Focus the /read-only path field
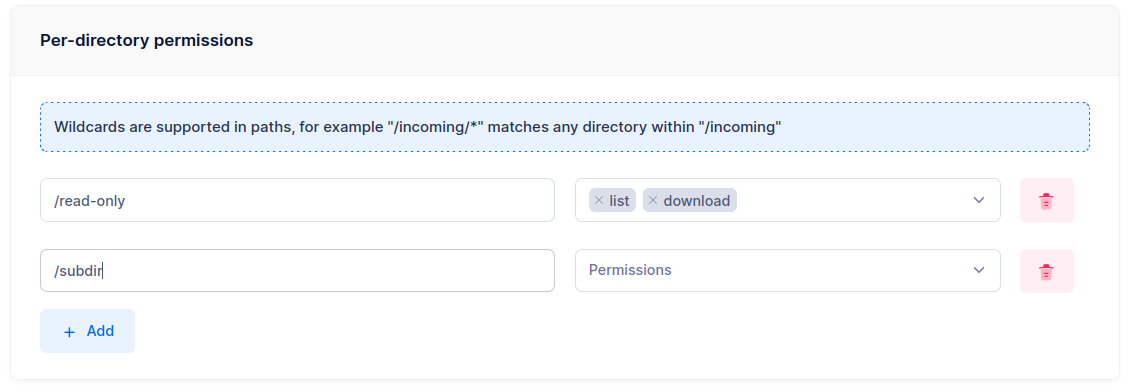The image size is (1131, 390). click(297, 200)
